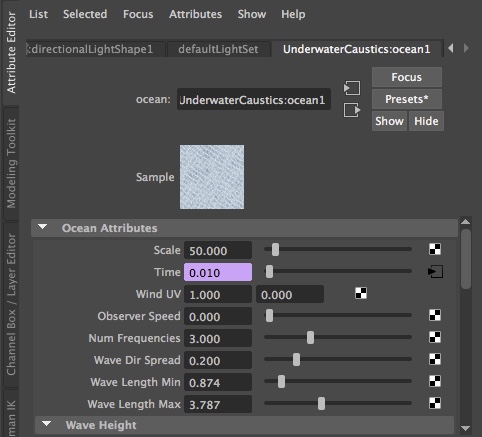The image size is (482, 437).
Task: Click the Wind UV first field 1.000
Action: point(218,294)
